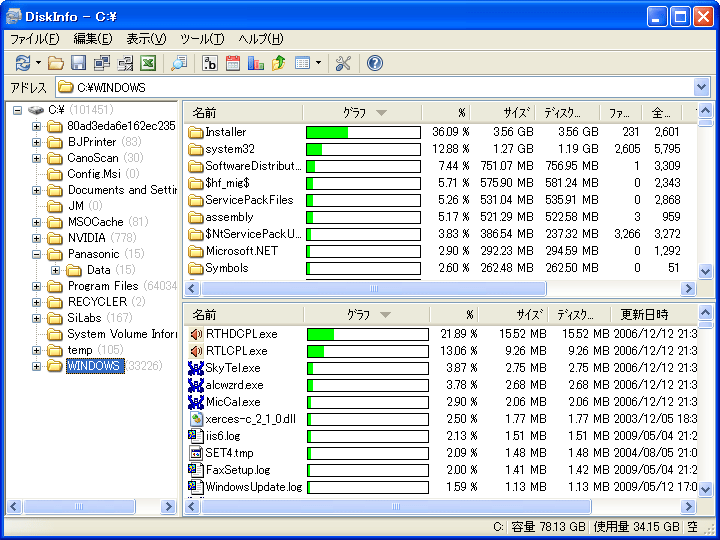Select the SiLabs folder in tree
Screen dimensions: 720x540
tap(84, 318)
